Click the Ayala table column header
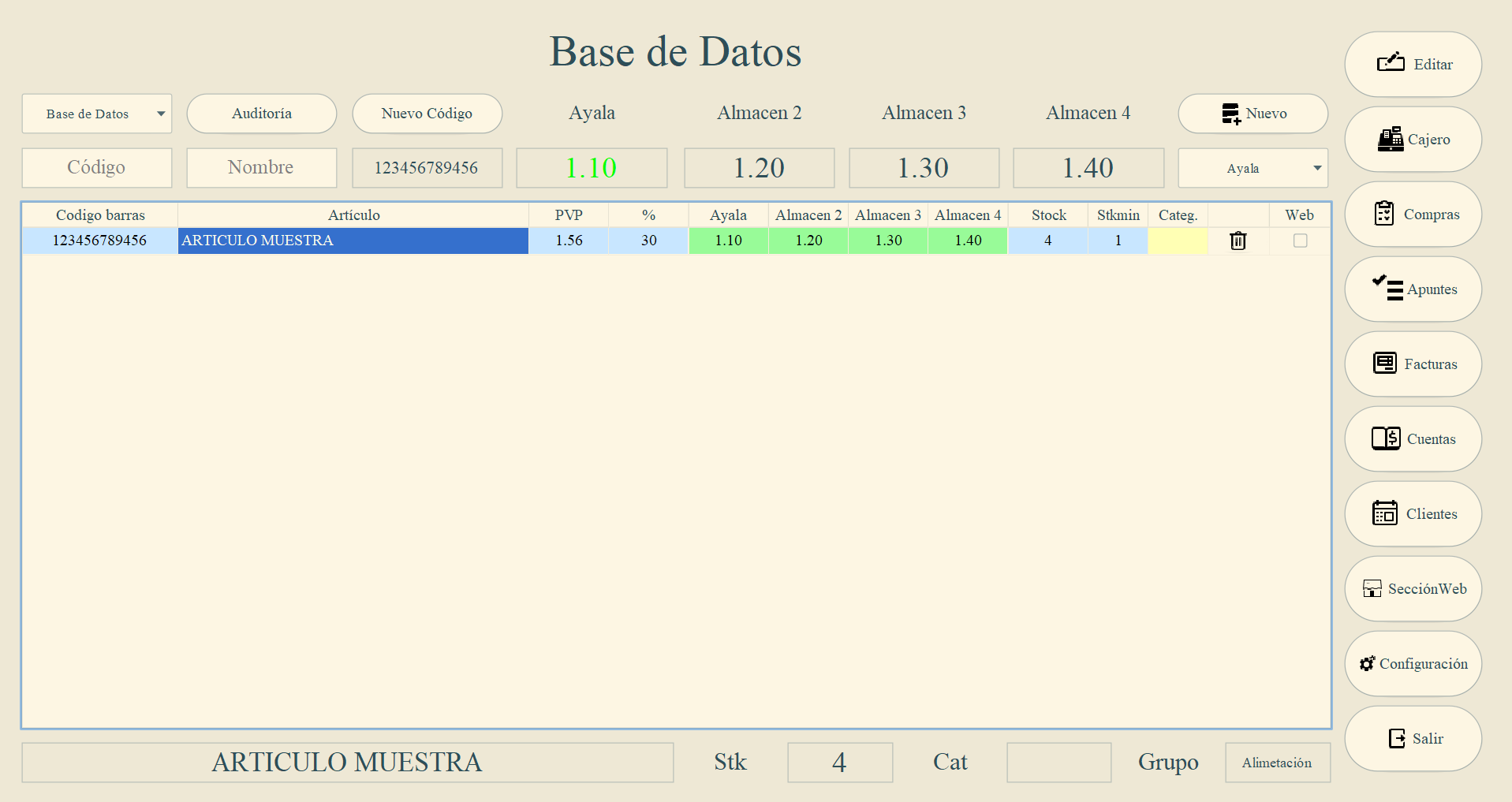 (x=729, y=215)
